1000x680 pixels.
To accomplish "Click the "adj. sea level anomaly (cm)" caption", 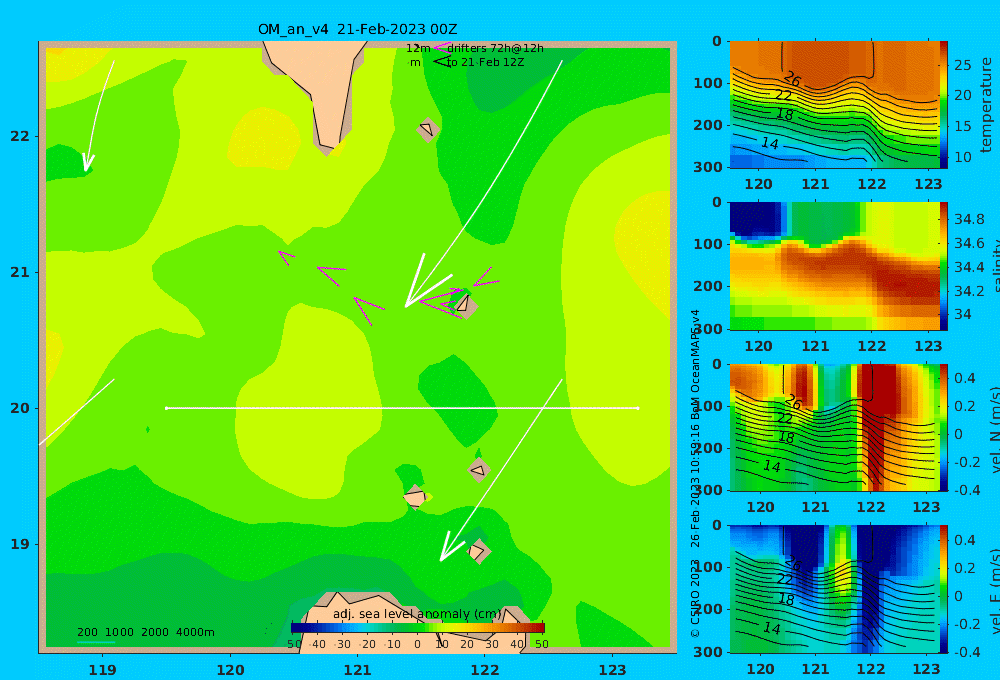I will tap(417, 614).
